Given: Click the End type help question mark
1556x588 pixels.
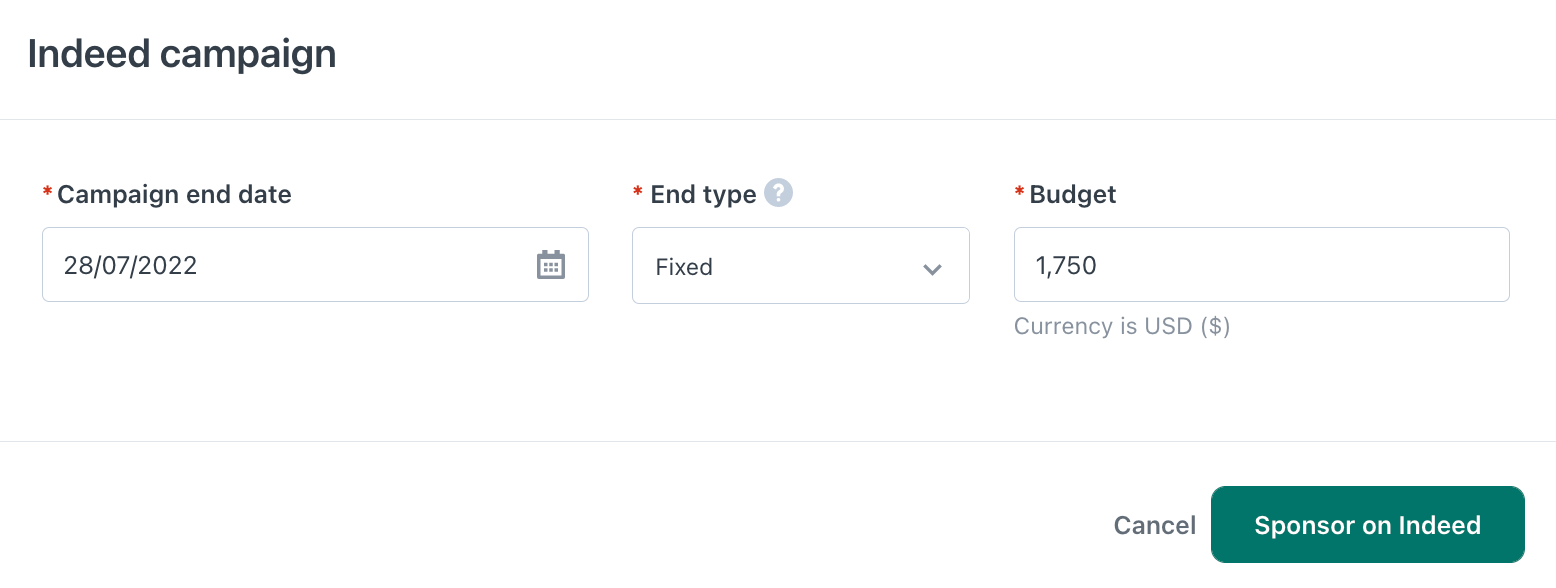Looking at the screenshot, I should 778,193.
